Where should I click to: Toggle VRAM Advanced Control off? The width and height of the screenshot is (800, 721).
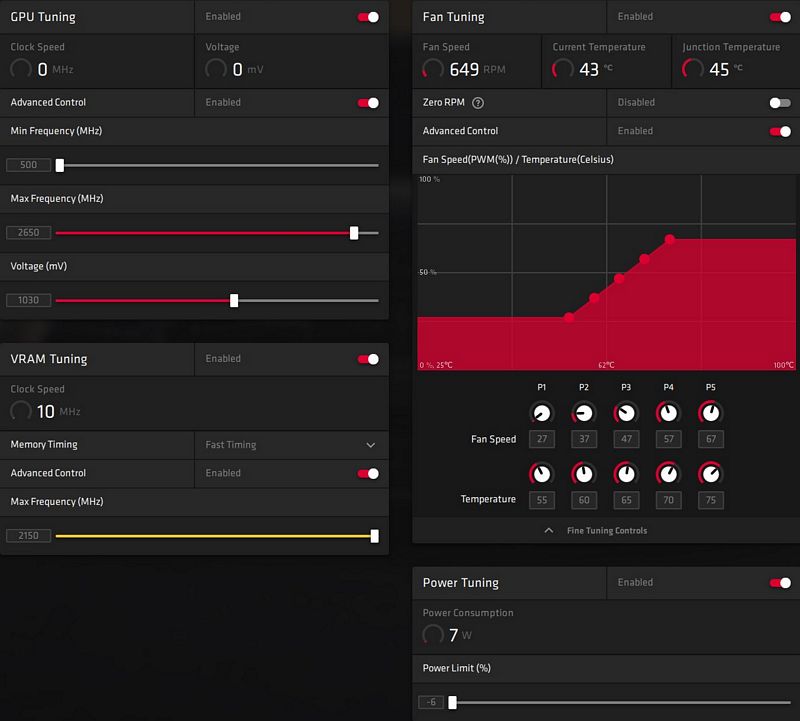368,474
